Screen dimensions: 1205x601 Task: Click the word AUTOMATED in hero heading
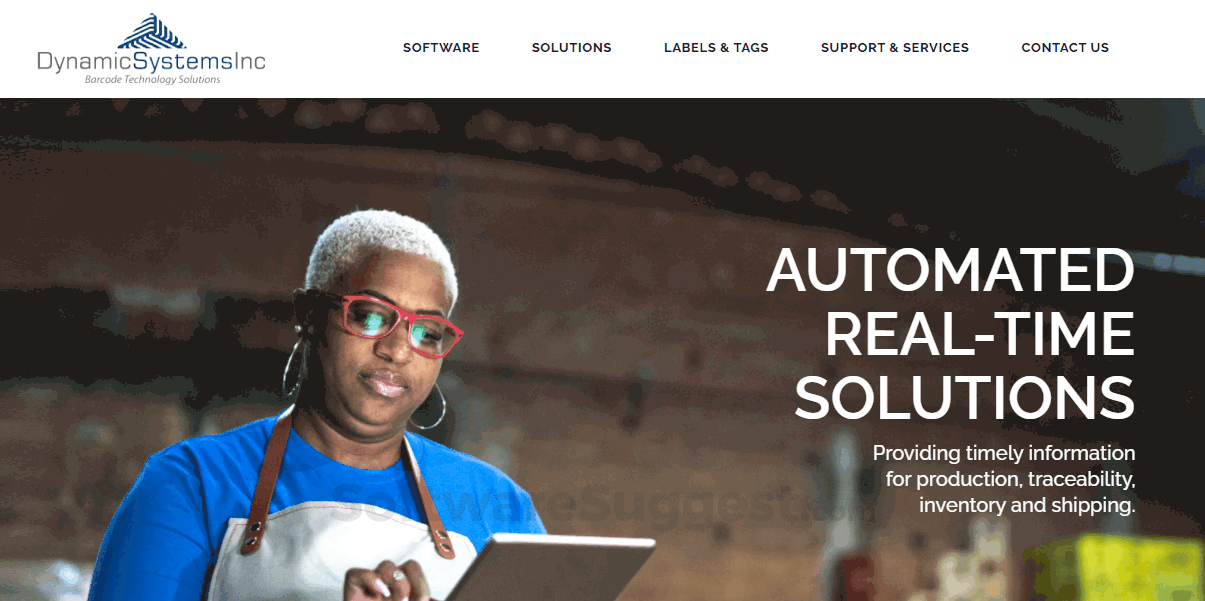pos(951,269)
